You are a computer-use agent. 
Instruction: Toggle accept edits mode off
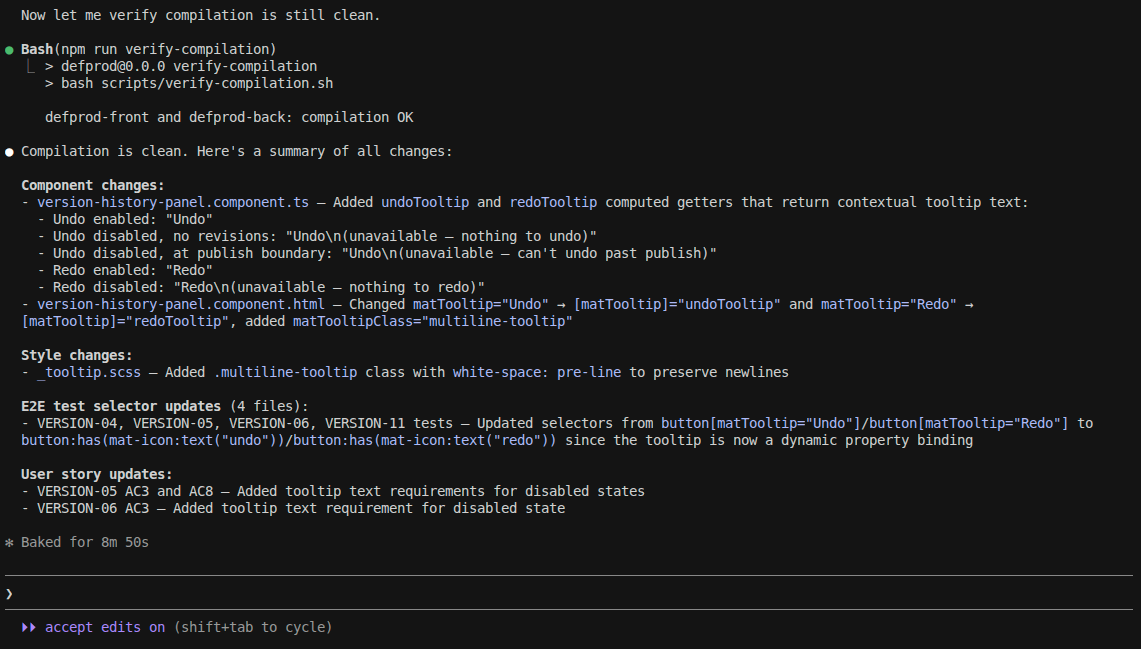point(103,627)
